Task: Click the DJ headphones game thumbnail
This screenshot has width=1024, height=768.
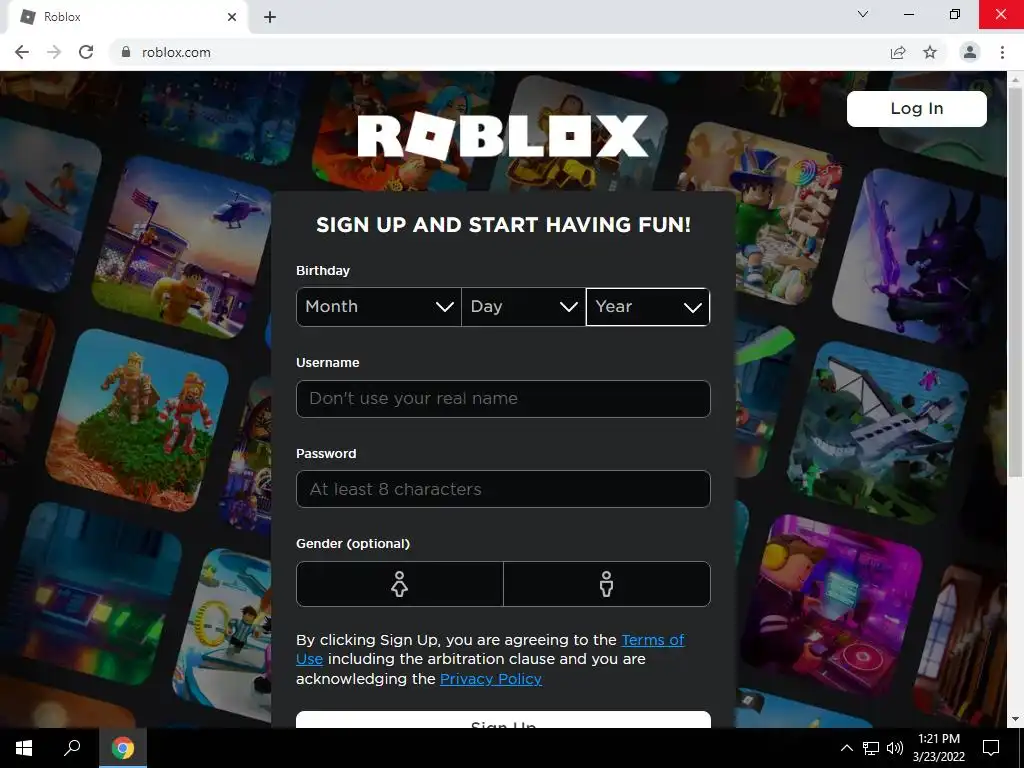Action: [x=833, y=604]
